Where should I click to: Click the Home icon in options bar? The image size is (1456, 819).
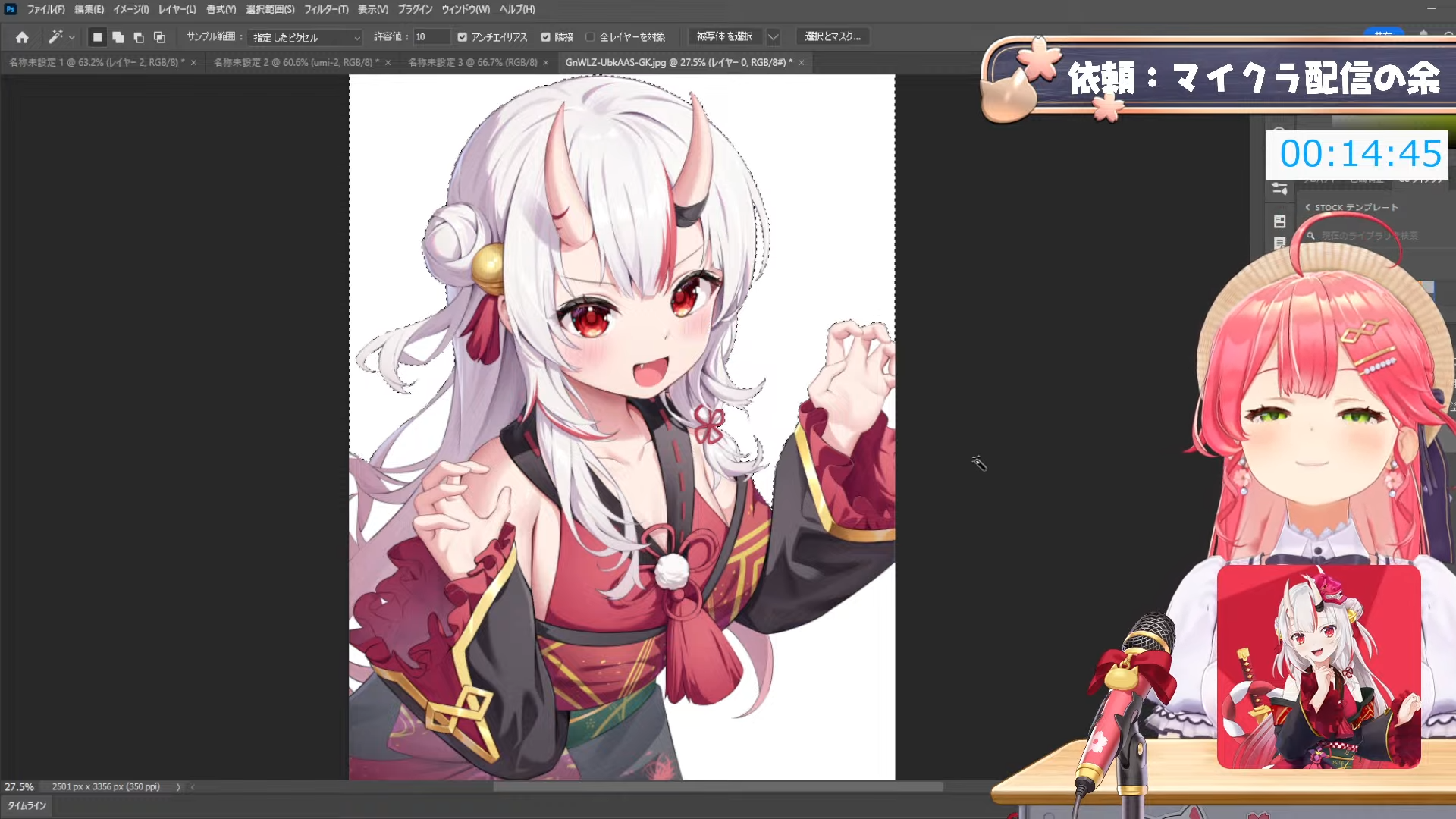22,37
